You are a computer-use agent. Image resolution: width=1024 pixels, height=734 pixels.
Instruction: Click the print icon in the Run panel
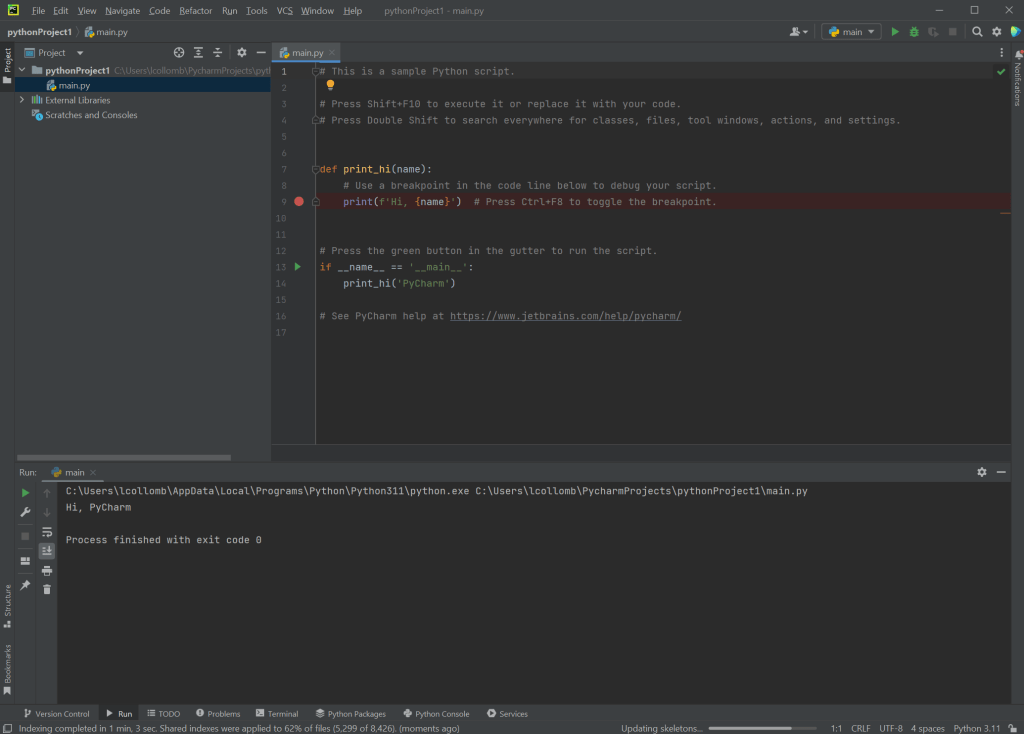point(47,571)
